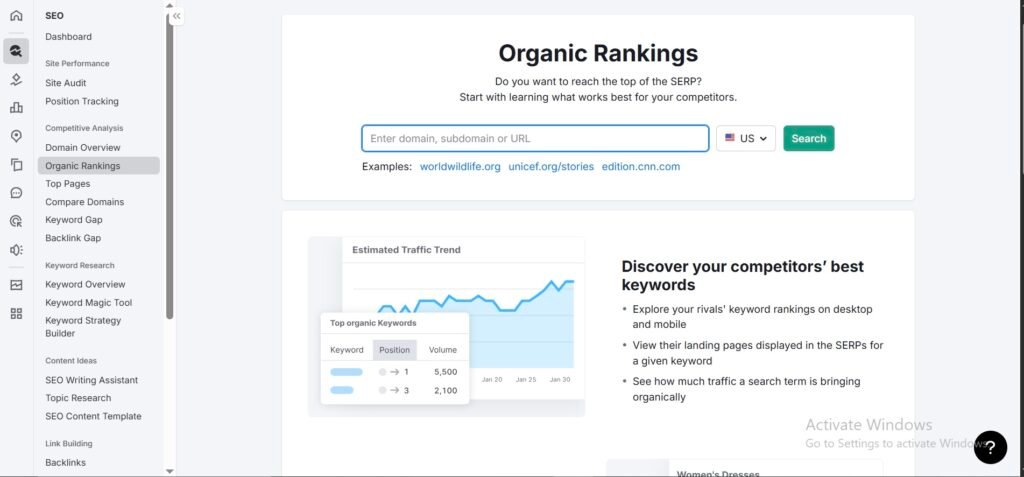Select Backlink Gap from sidebar

pos(73,238)
